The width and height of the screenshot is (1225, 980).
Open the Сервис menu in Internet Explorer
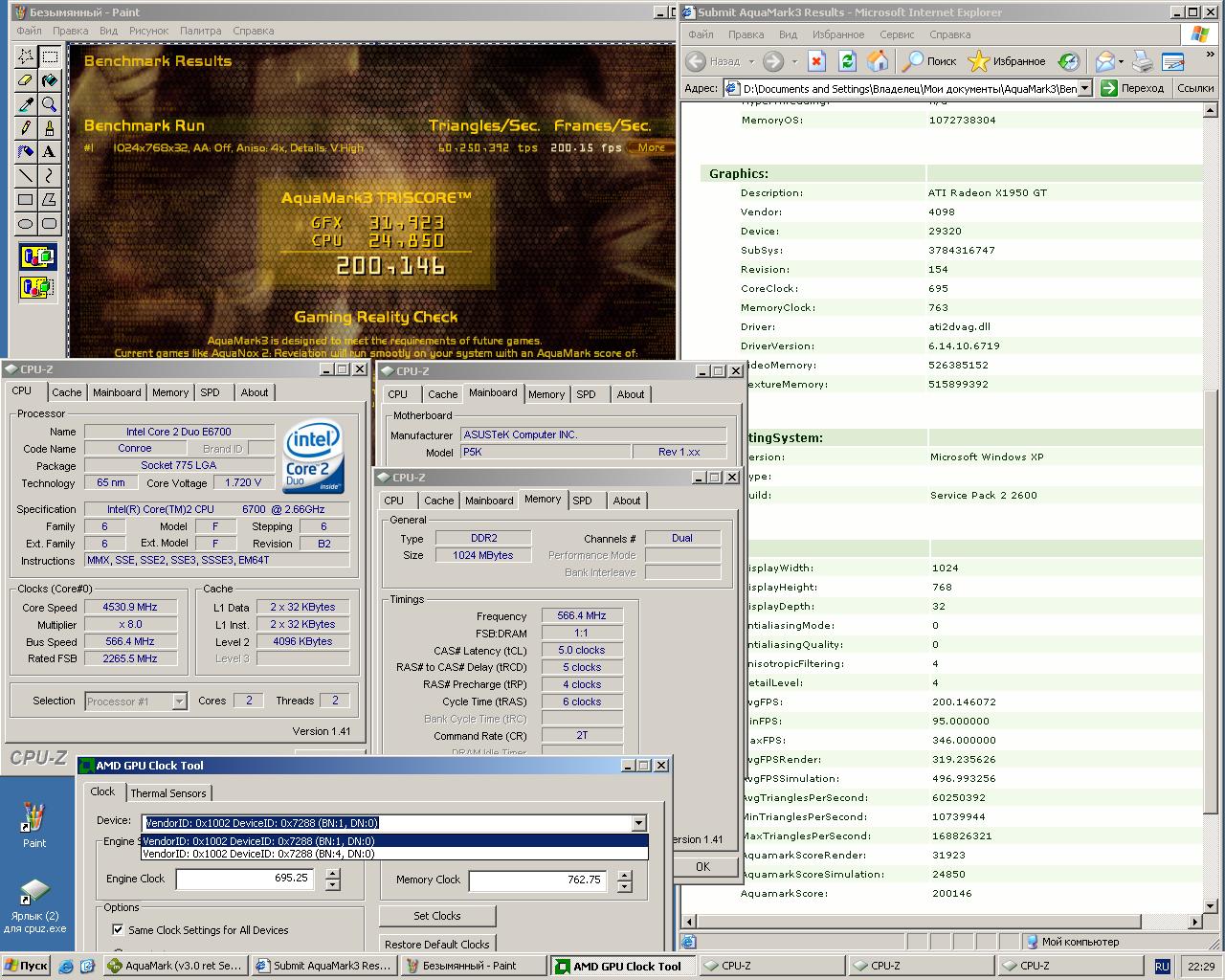(x=897, y=34)
